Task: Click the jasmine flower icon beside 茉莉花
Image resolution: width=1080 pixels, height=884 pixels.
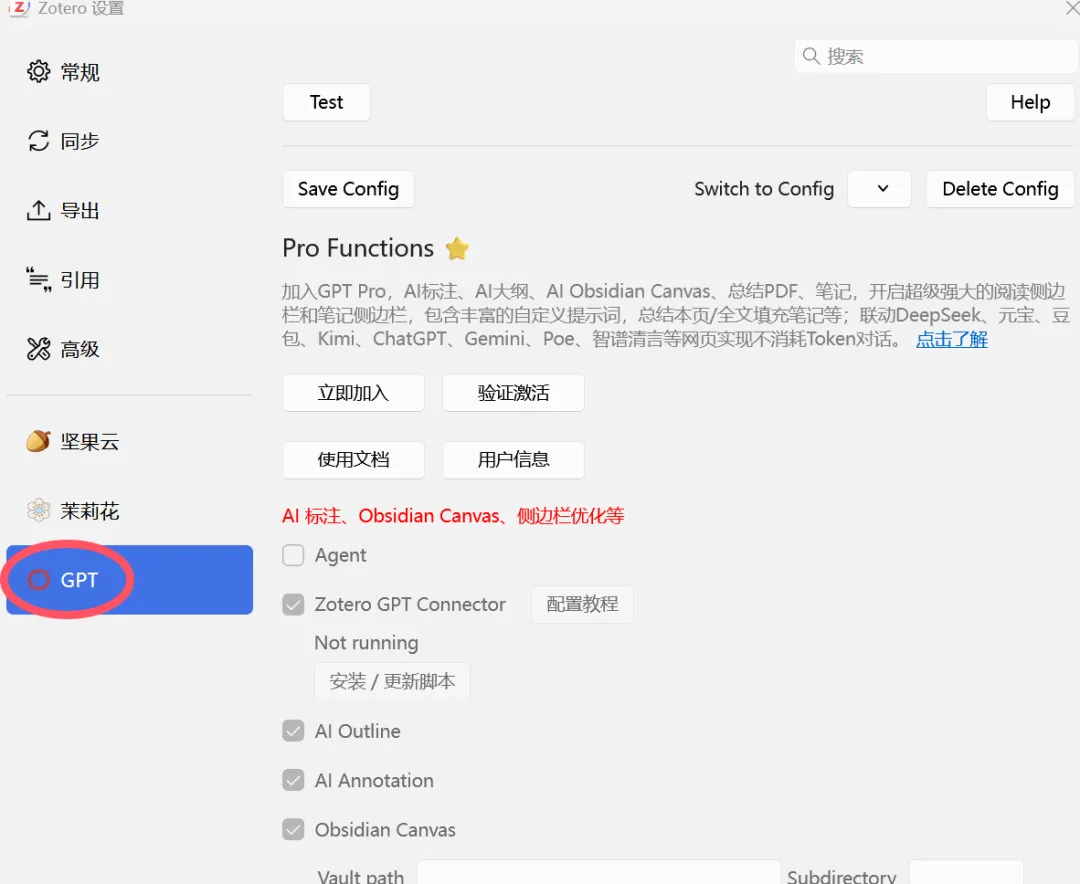Action: click(39, 511)
